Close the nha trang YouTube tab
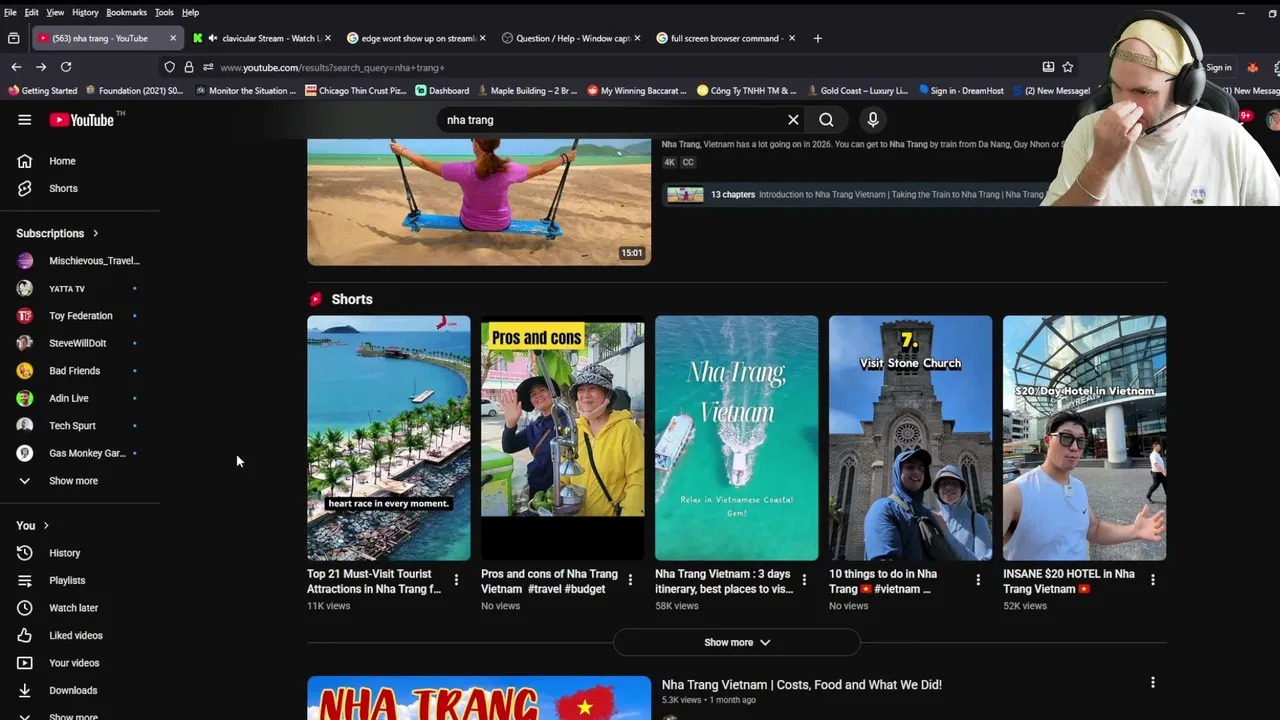 (x=172, y=38)
